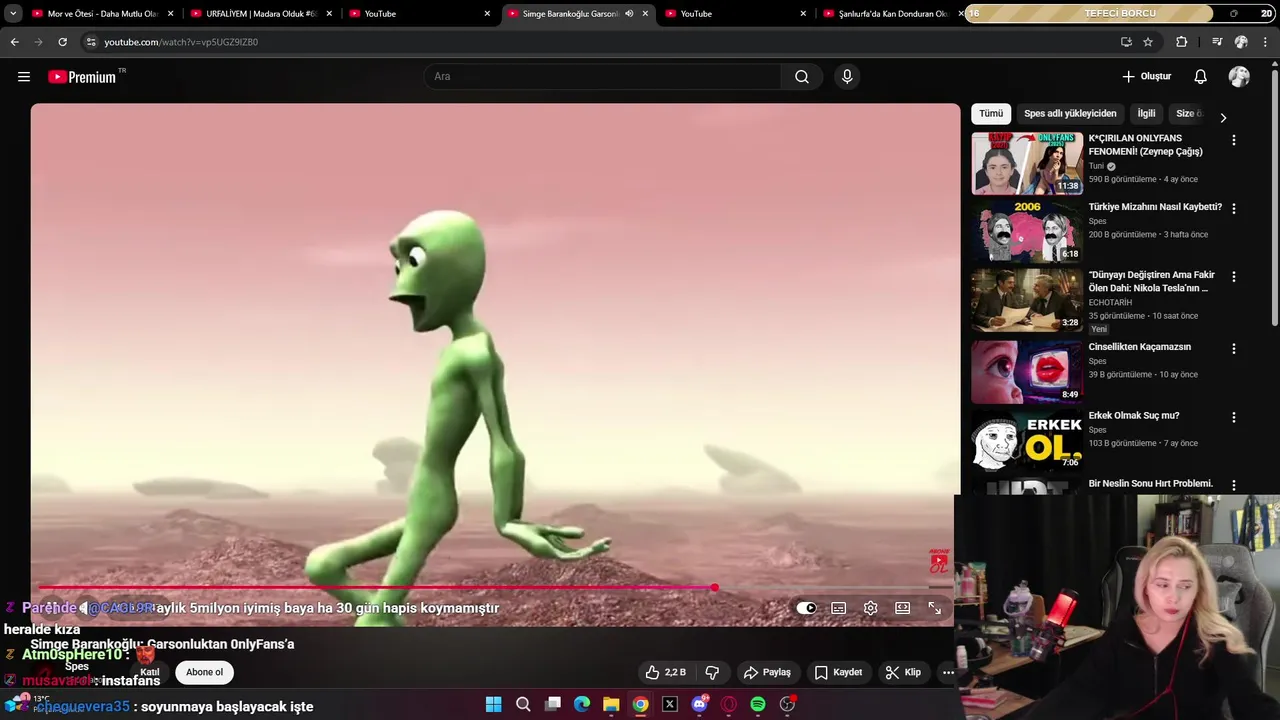This screenshot has height=720, width=1280.
Task: Open options for K*ÇIRILAN ONLYFANS video
Action: [1234, 140]
